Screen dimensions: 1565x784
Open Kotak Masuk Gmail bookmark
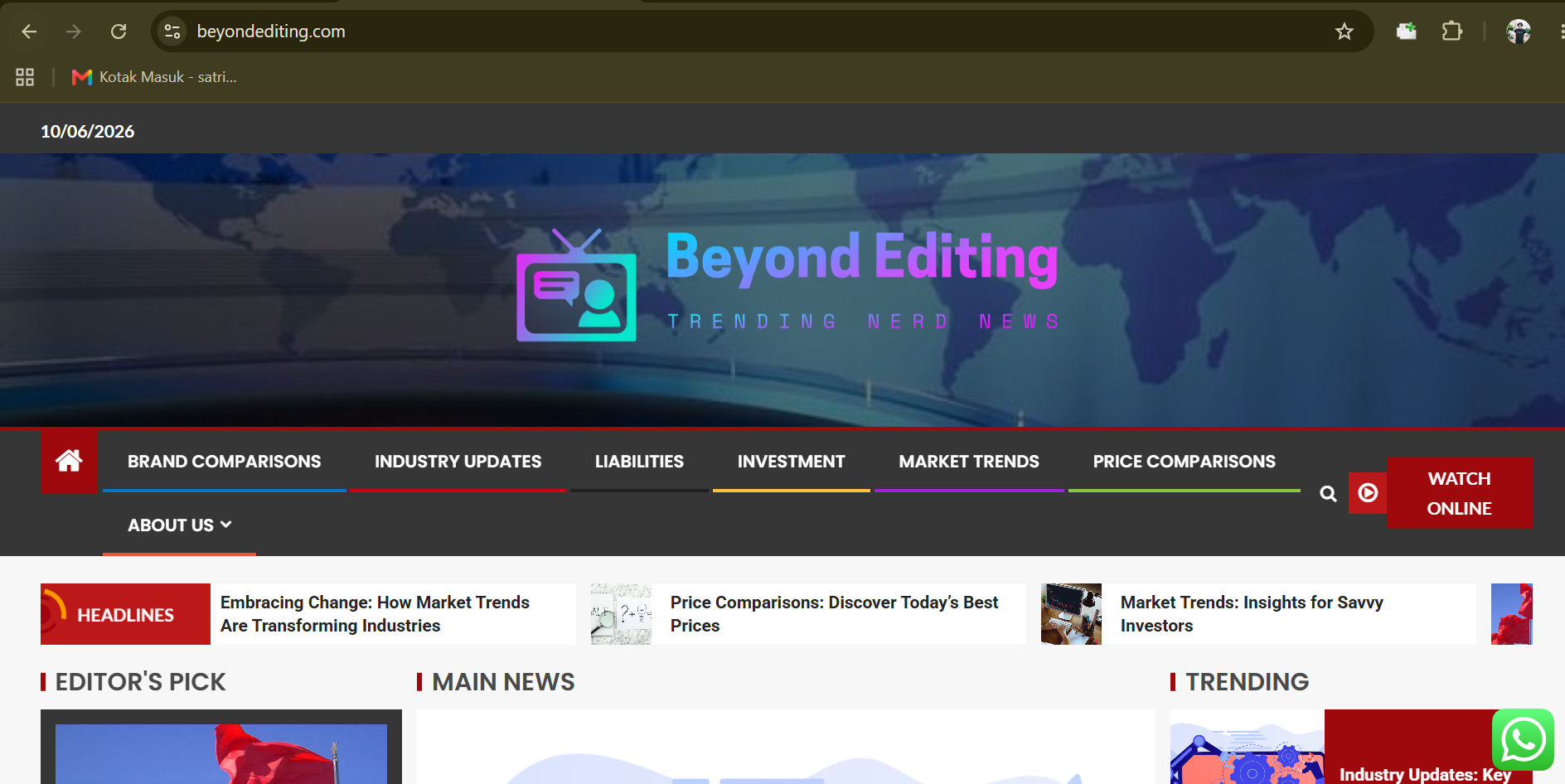(x=154, y=77)
